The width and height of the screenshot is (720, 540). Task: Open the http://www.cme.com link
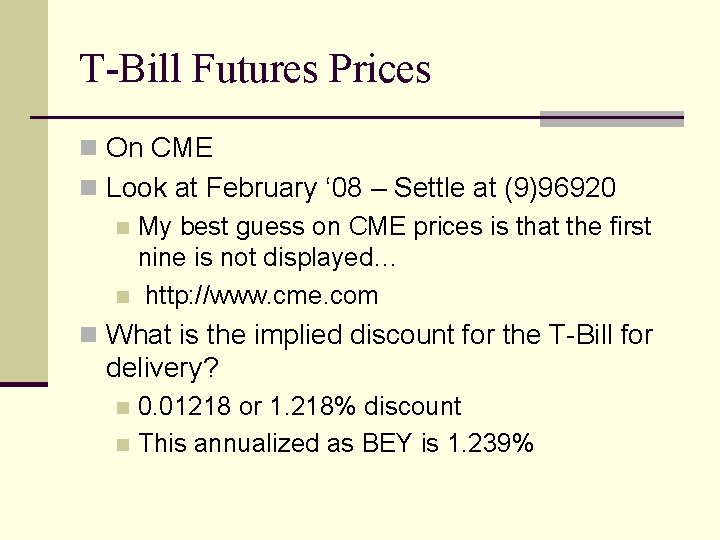262,296
